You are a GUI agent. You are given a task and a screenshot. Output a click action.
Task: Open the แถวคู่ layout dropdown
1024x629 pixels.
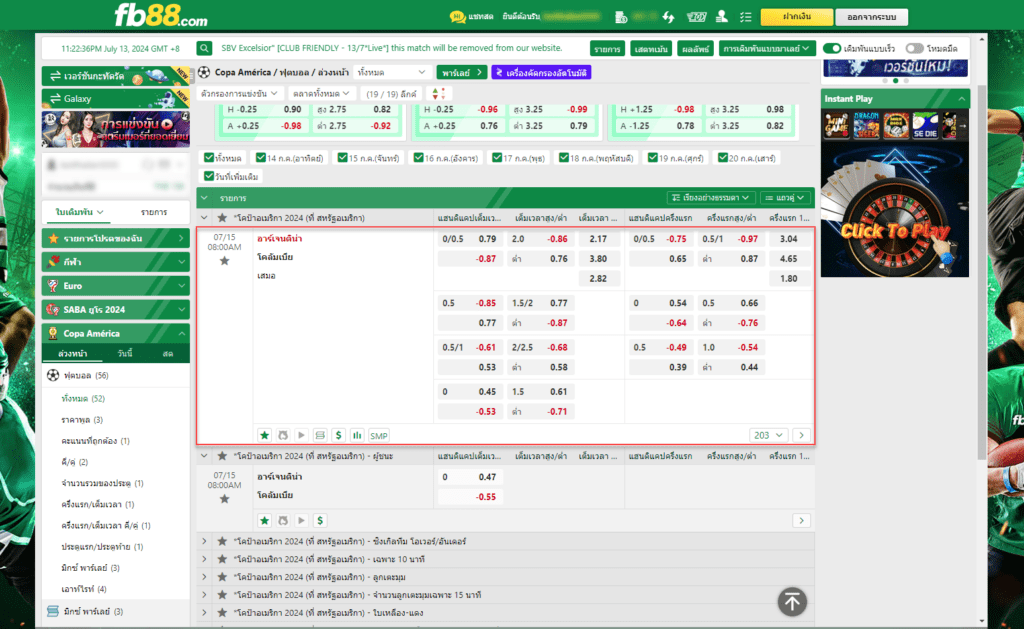click(x=785, y=197)
